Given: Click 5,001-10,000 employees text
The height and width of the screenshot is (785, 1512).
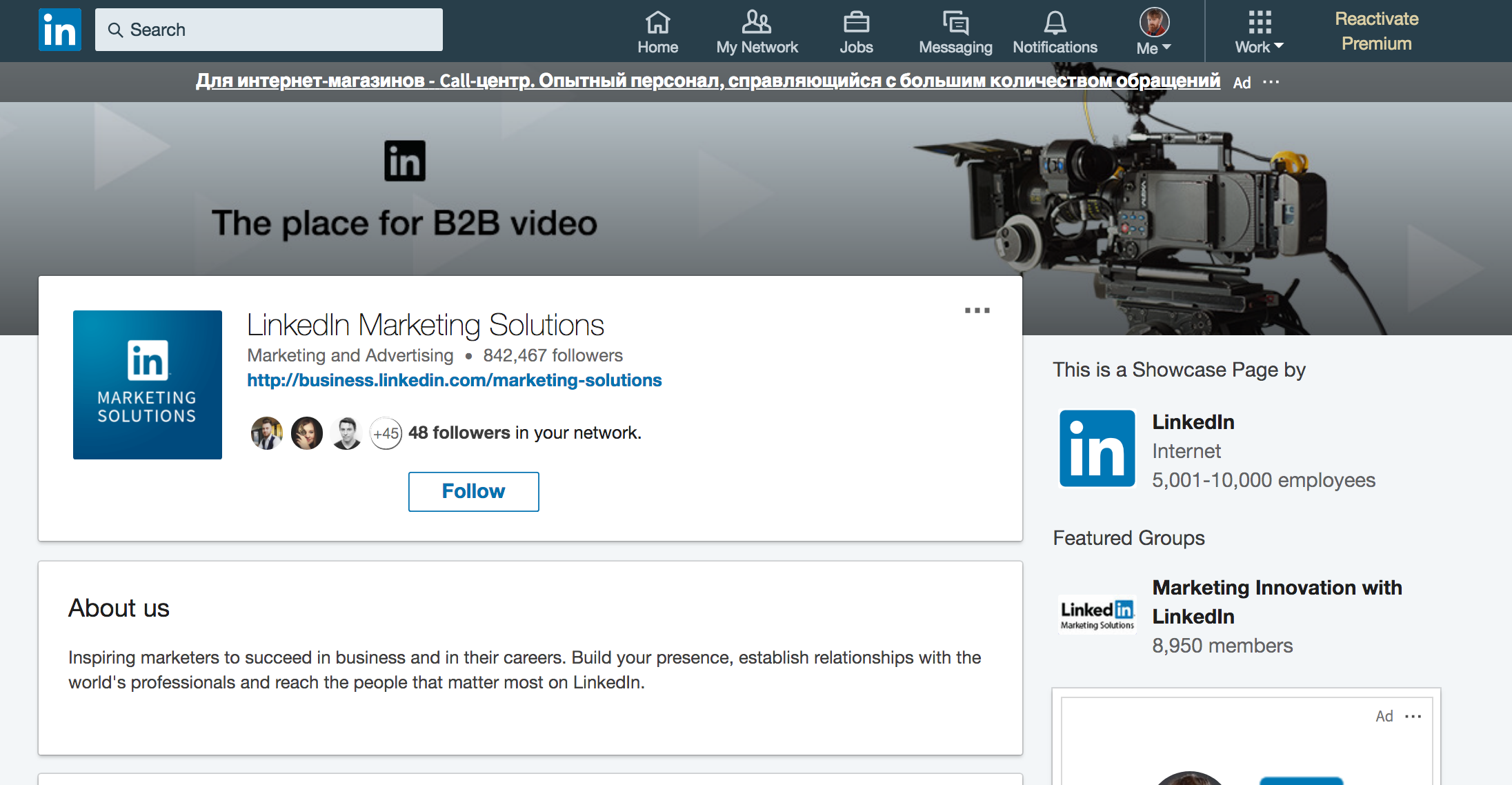Looking at the screenshot, I should point(1264,480).
